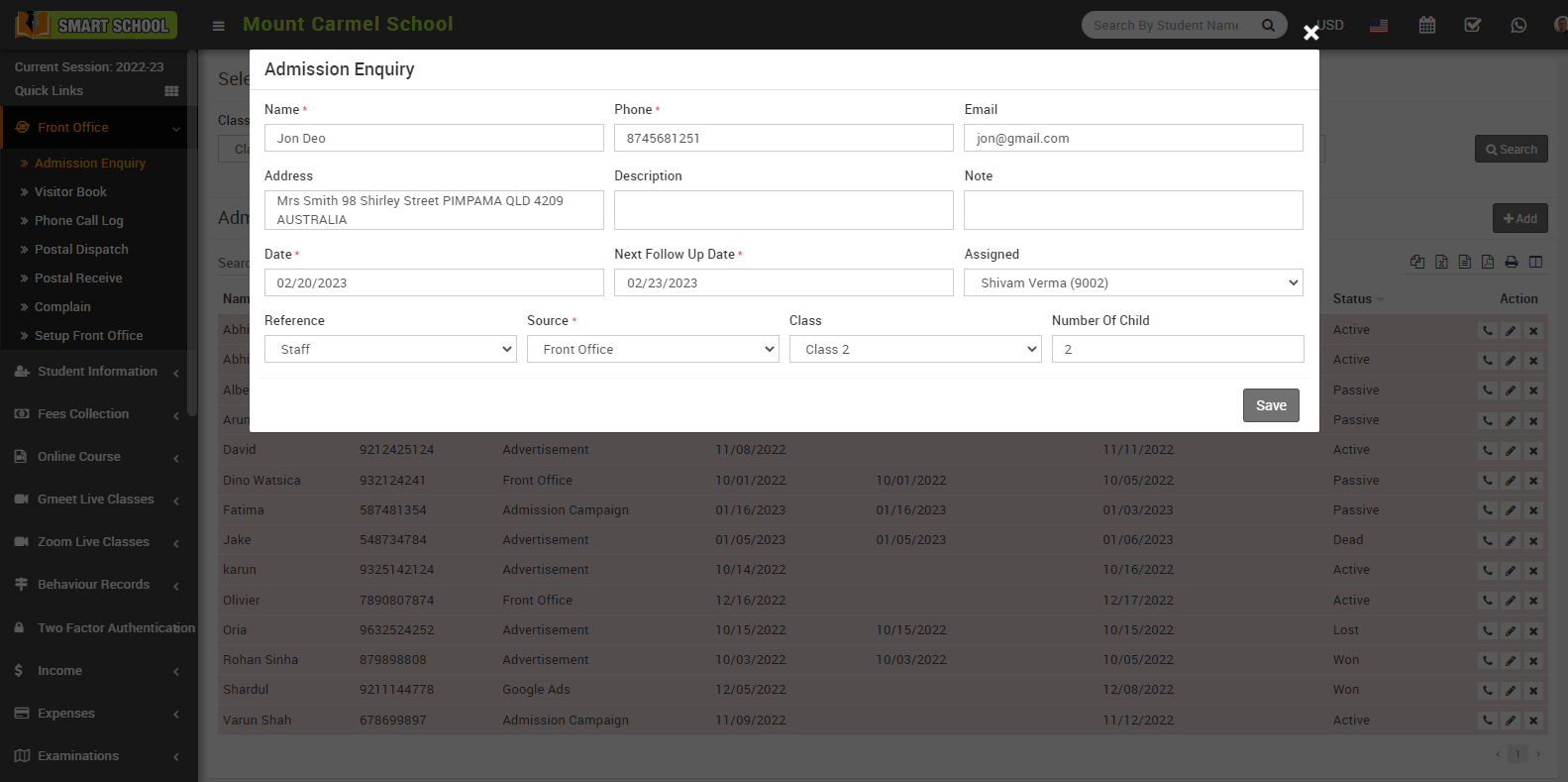This screenshot has width=1568, height=782.
Task: Click the columns visibility icon above table
Action: point(1535,262)
